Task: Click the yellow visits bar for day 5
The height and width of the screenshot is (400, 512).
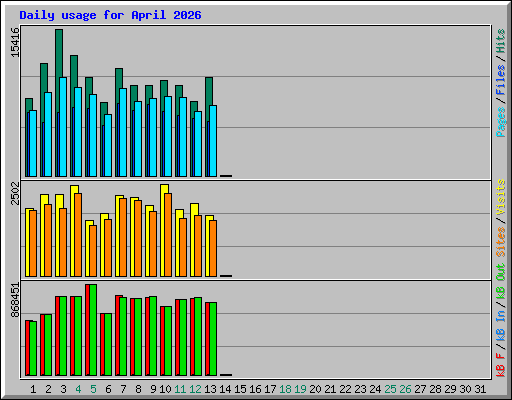Action: pos(87,248)
